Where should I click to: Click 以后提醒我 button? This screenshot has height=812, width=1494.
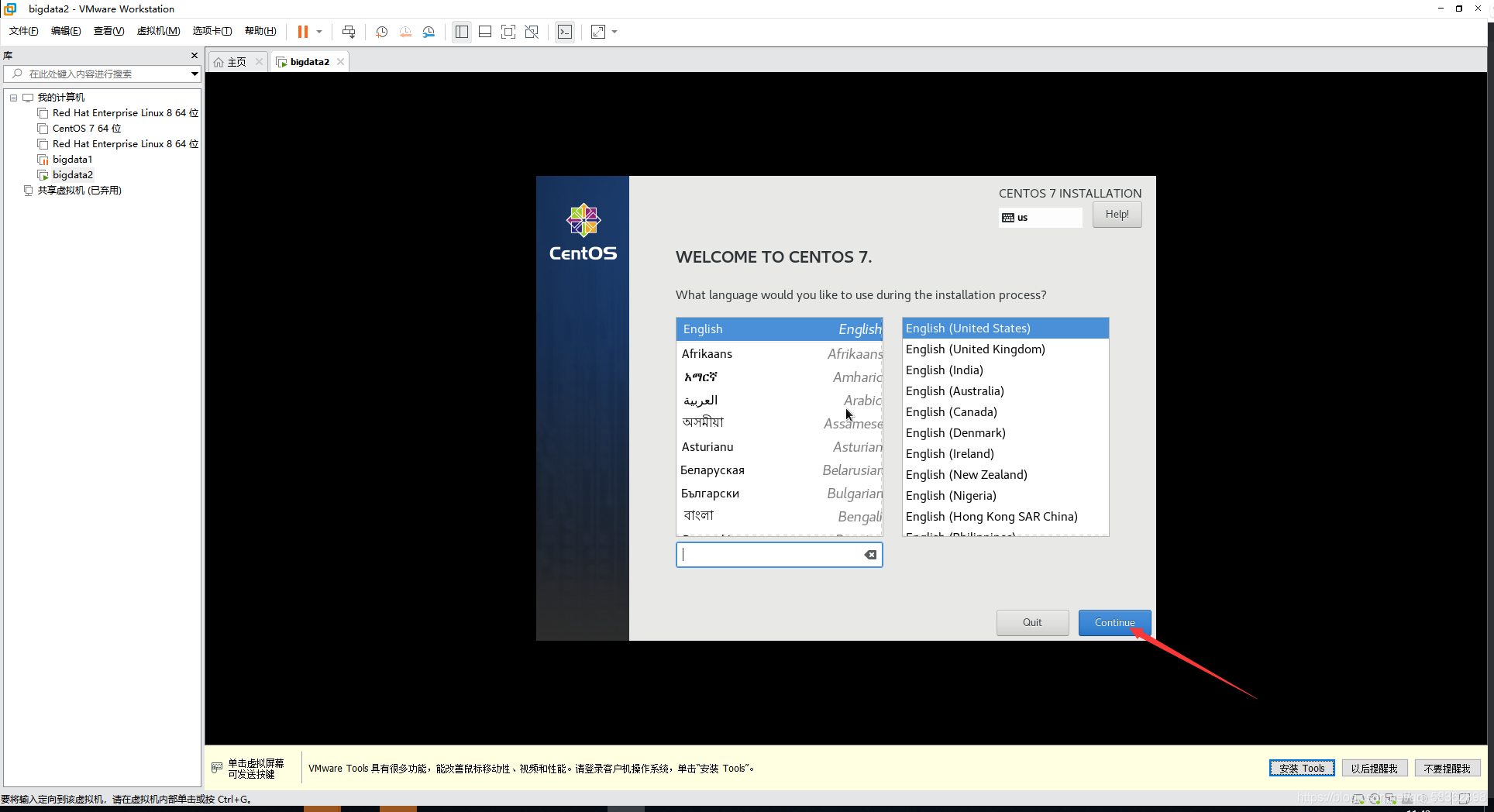tap(1374, 769)
